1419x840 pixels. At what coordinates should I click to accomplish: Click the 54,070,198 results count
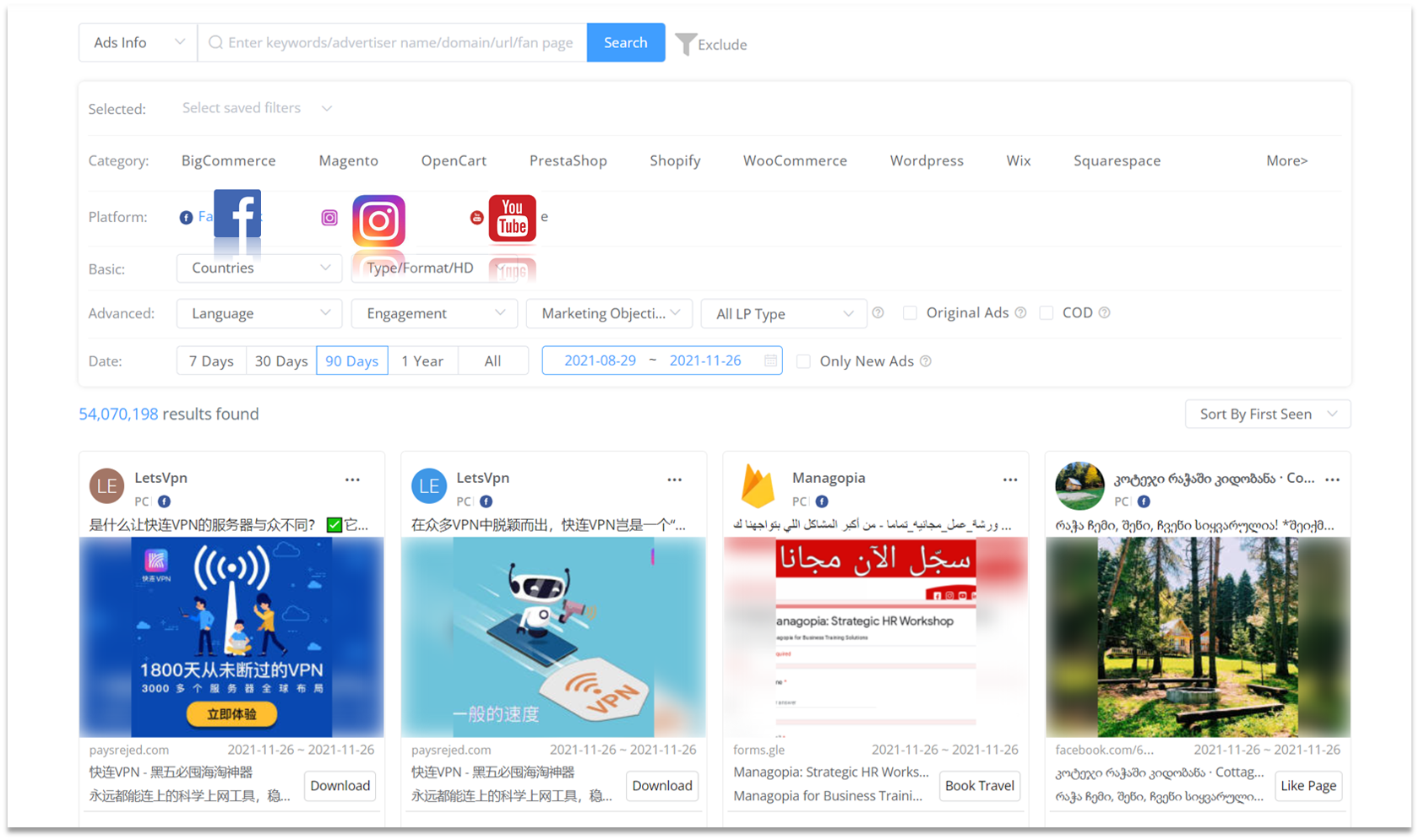(x=118, y=414)
